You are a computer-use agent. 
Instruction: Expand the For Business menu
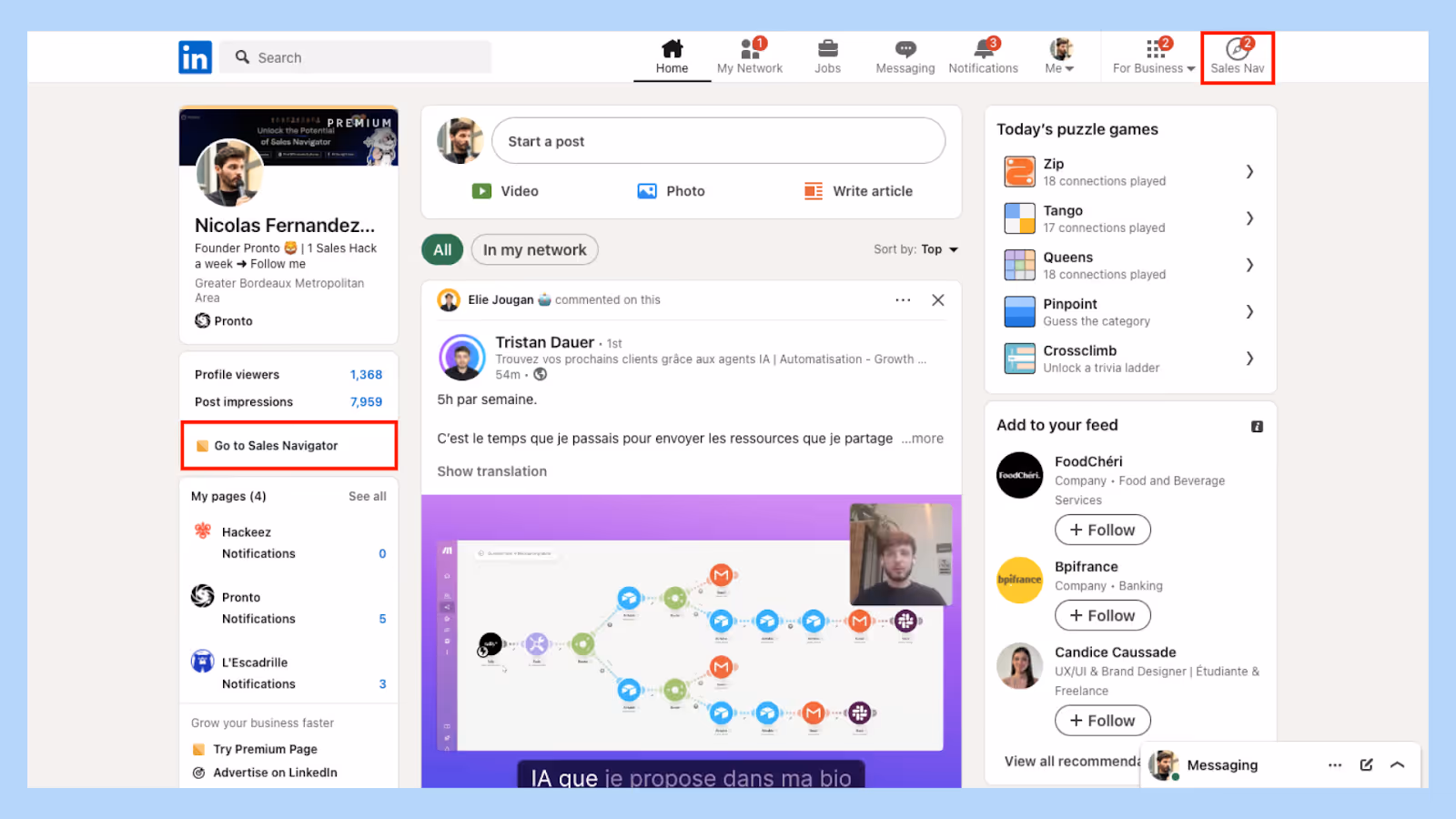(1154, 56)
